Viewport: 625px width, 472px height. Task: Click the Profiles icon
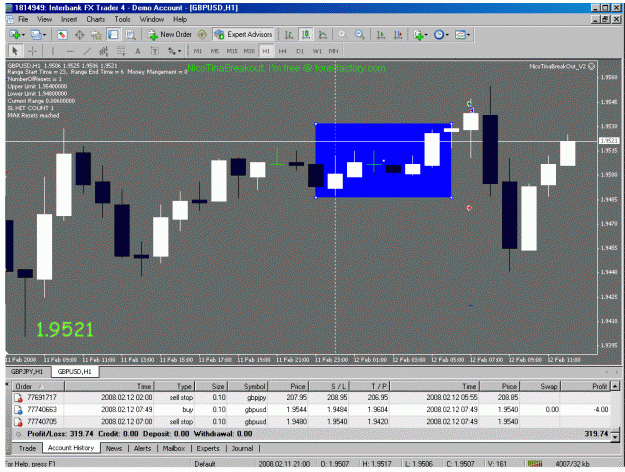click(36, 35)
